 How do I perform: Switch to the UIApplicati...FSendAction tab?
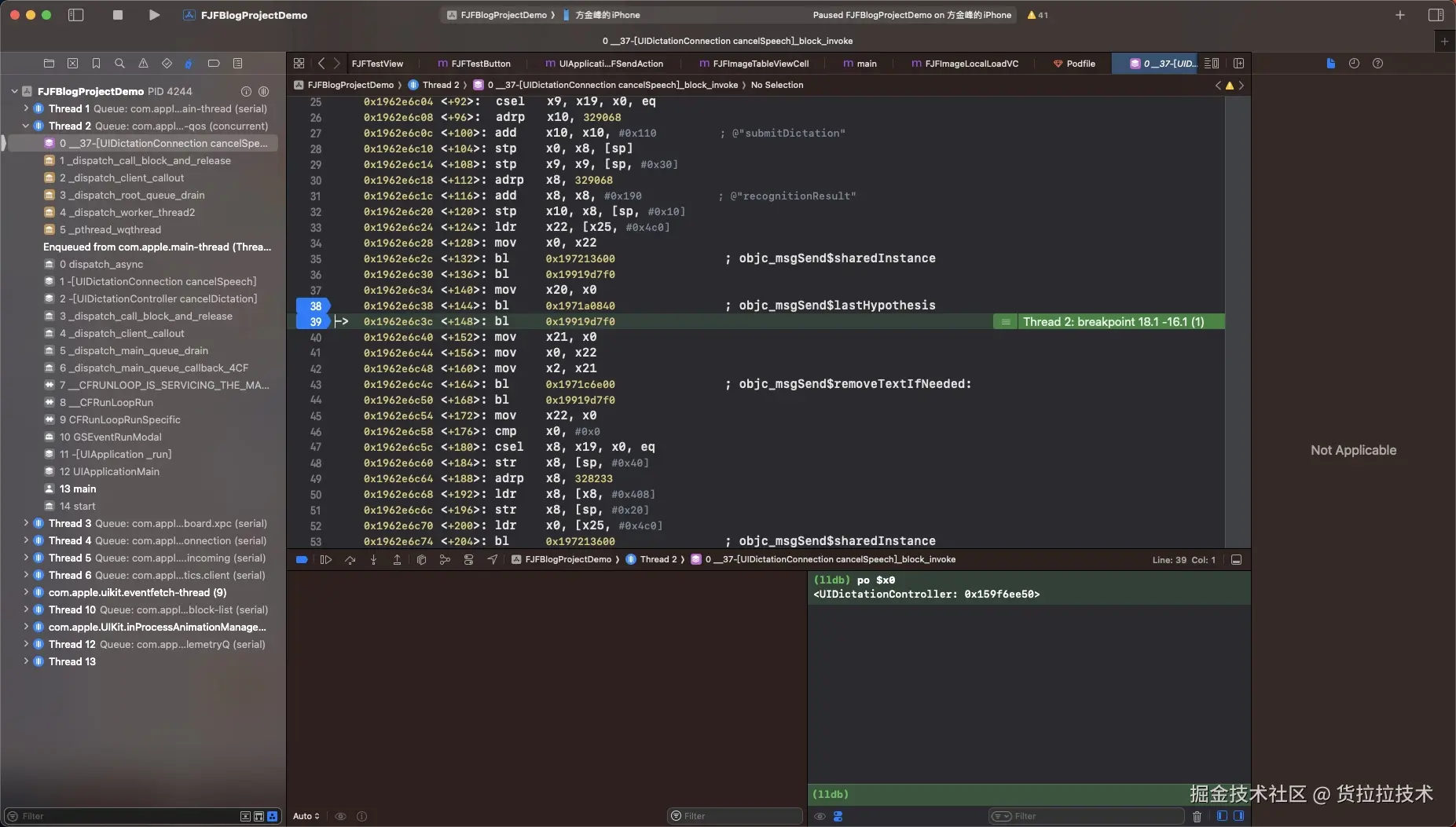pyautogui.click(x=604, y=64)
